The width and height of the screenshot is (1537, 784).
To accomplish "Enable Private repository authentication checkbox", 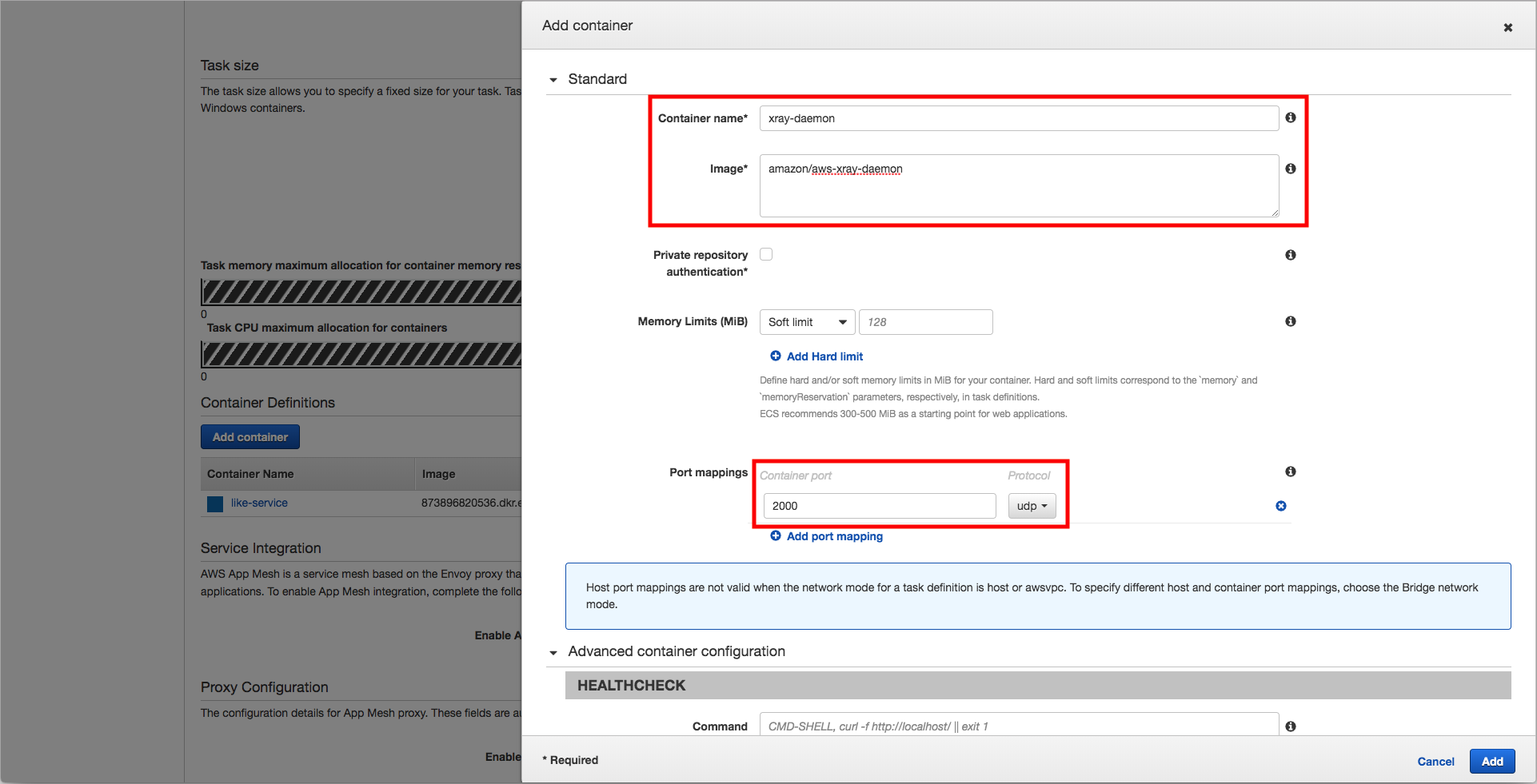I will pyautogui.click(x=766, y=254).
